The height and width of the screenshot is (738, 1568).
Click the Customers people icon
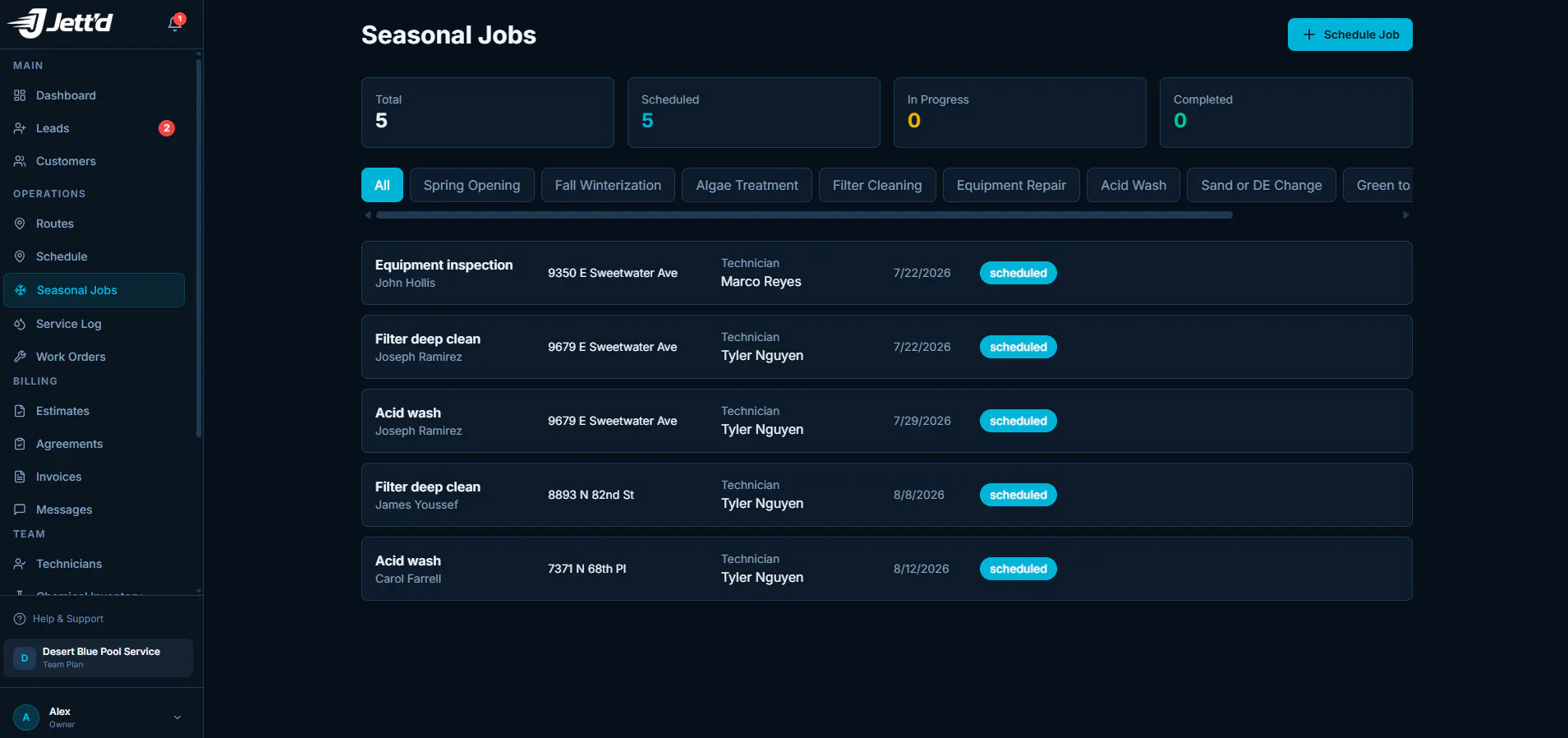[20, 161]
